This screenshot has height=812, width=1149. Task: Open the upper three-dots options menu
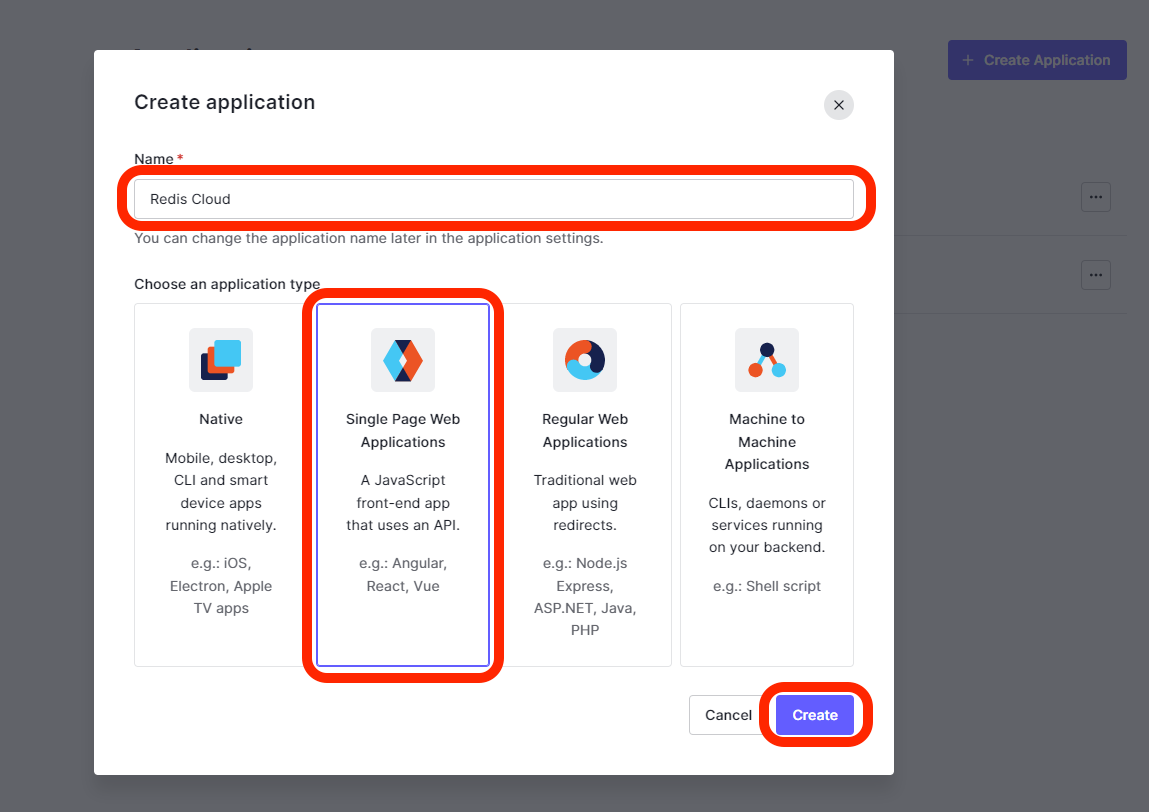tap(1095, 197)
